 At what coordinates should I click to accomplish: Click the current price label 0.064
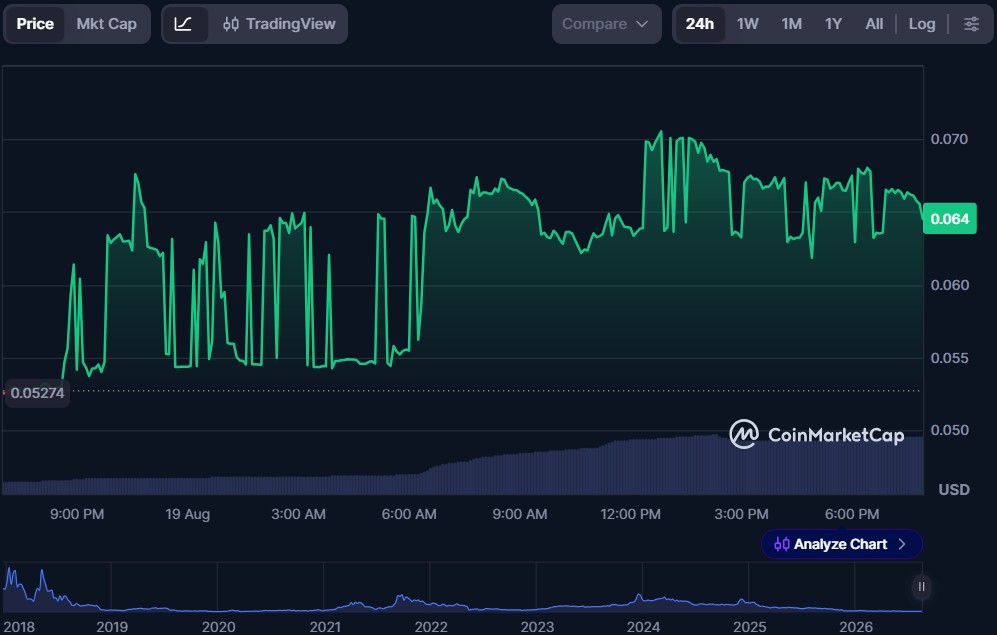point(949,219)
